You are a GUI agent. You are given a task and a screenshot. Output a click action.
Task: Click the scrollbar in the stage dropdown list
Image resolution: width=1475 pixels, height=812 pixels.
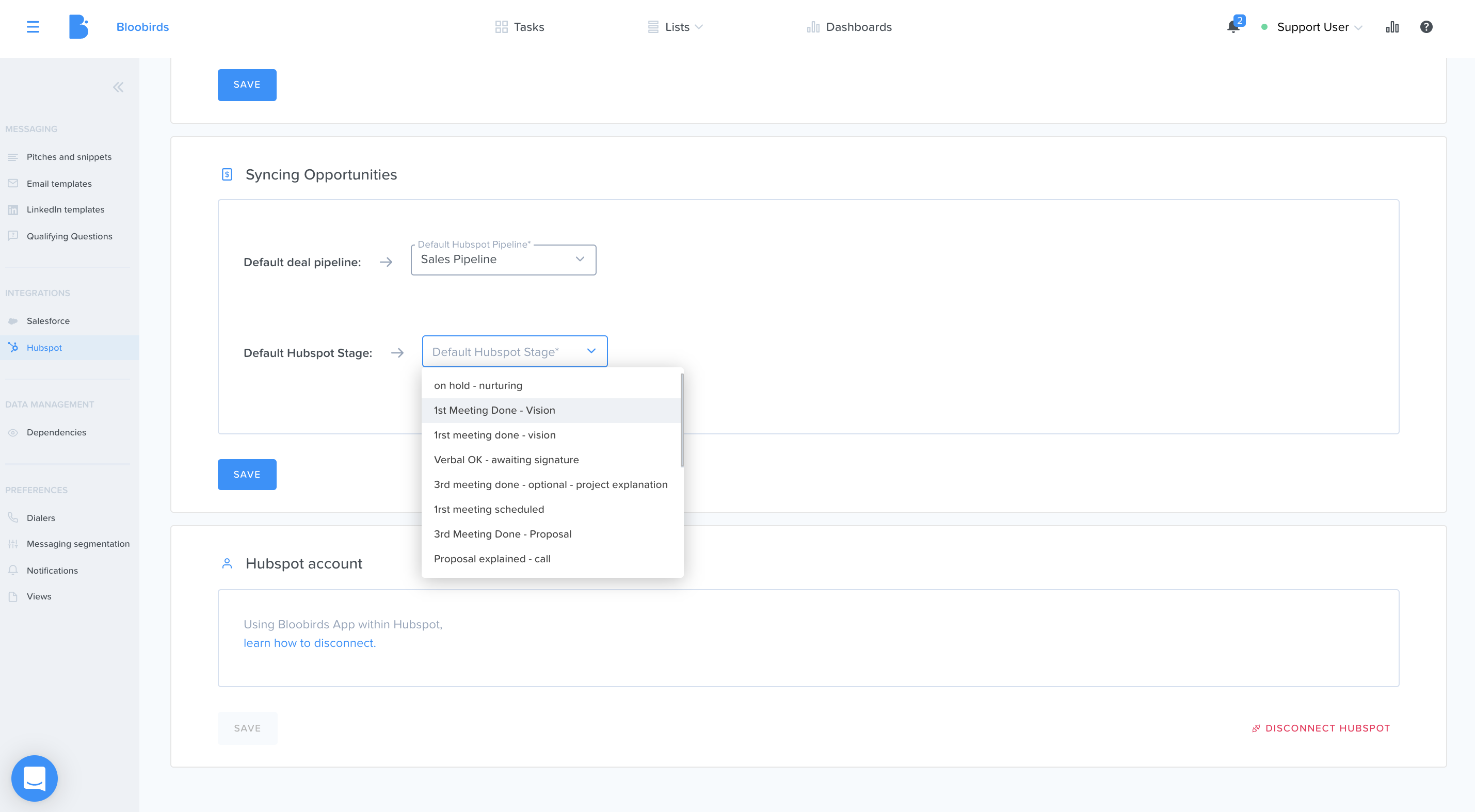(681, 420)
